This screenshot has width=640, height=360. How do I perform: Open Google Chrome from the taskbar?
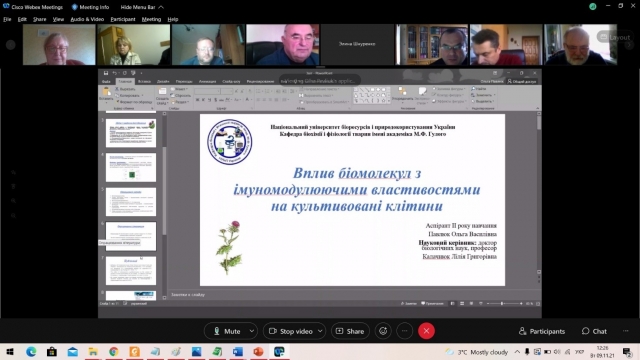(113, 351)
